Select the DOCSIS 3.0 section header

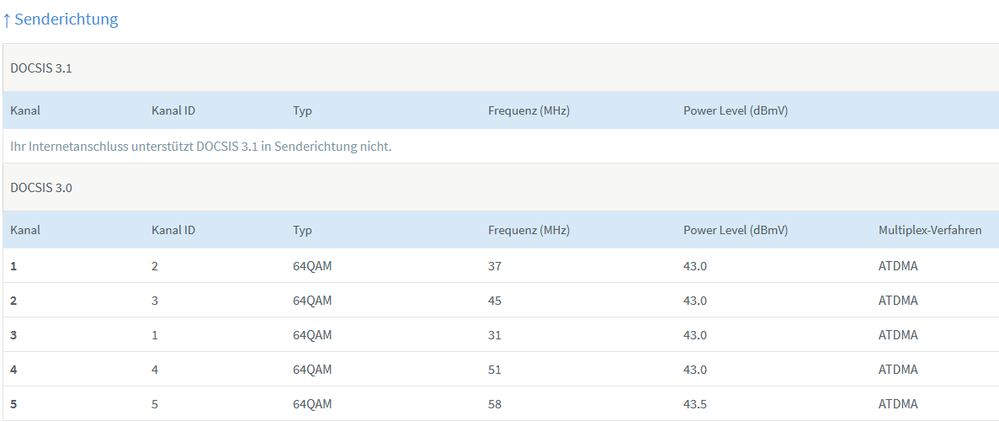41,188
